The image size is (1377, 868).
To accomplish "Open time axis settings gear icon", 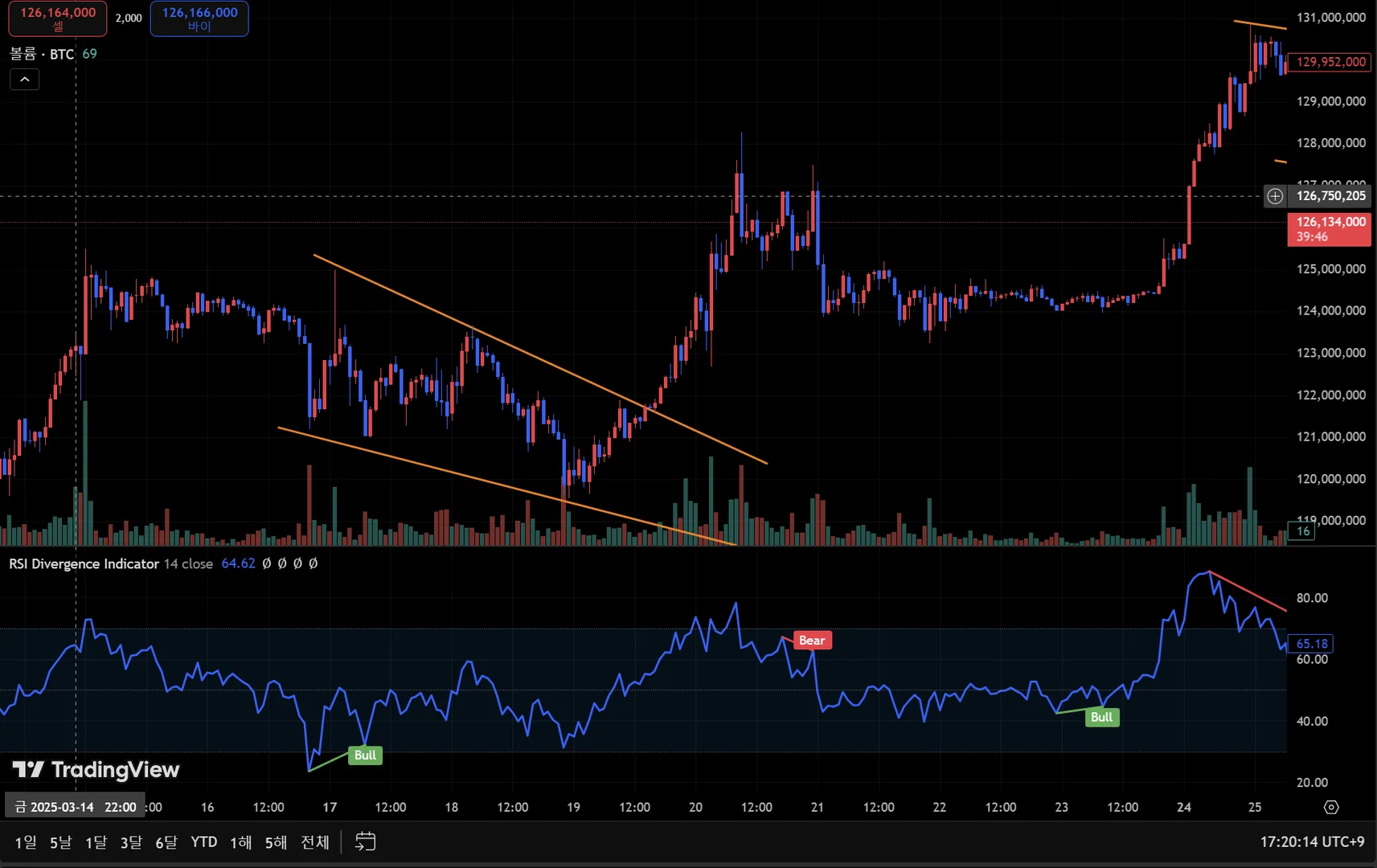I will tap(1331, 807).
